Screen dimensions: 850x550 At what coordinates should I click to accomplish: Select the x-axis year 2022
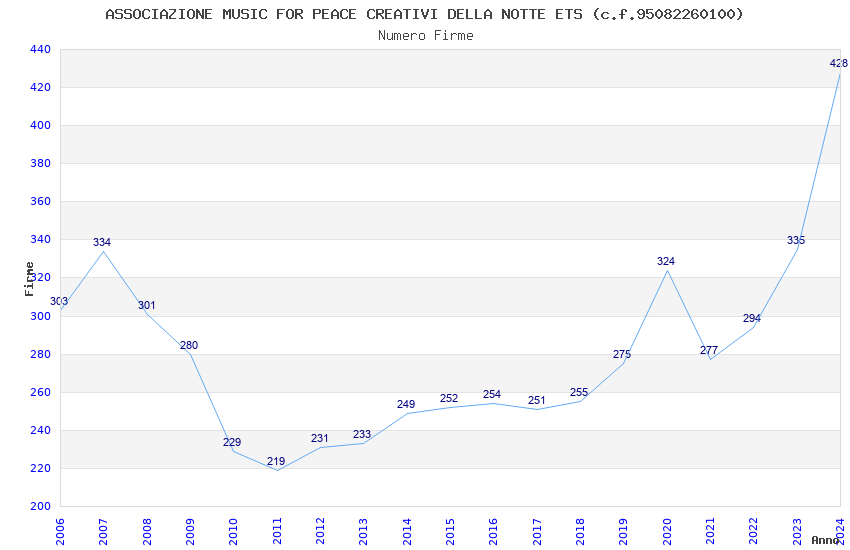click(x=754, y=531)
